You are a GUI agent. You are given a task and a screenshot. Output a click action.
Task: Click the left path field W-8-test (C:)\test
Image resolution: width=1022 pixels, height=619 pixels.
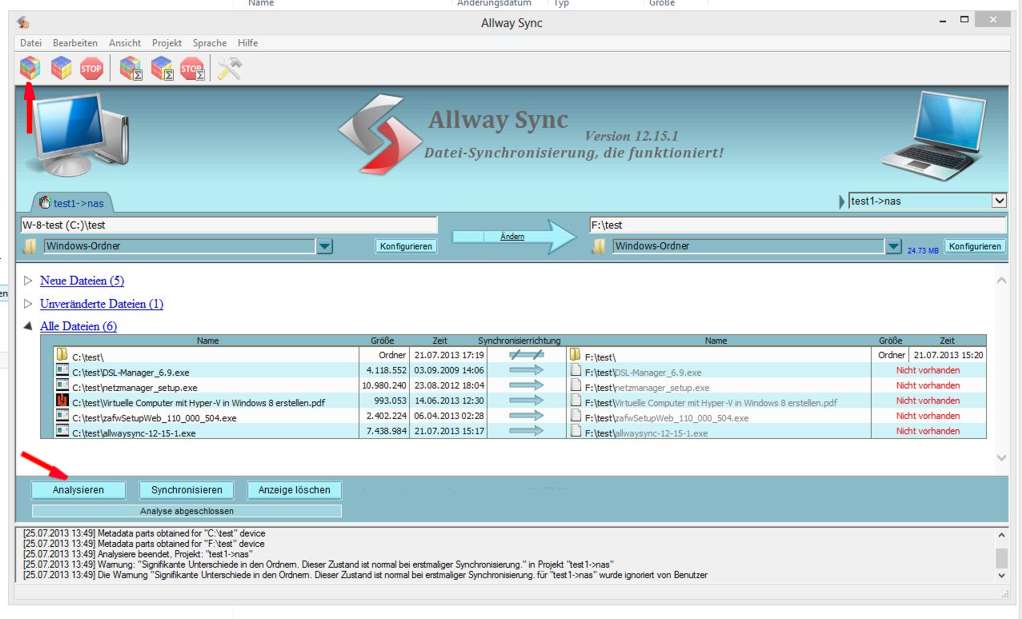(229, 225)
